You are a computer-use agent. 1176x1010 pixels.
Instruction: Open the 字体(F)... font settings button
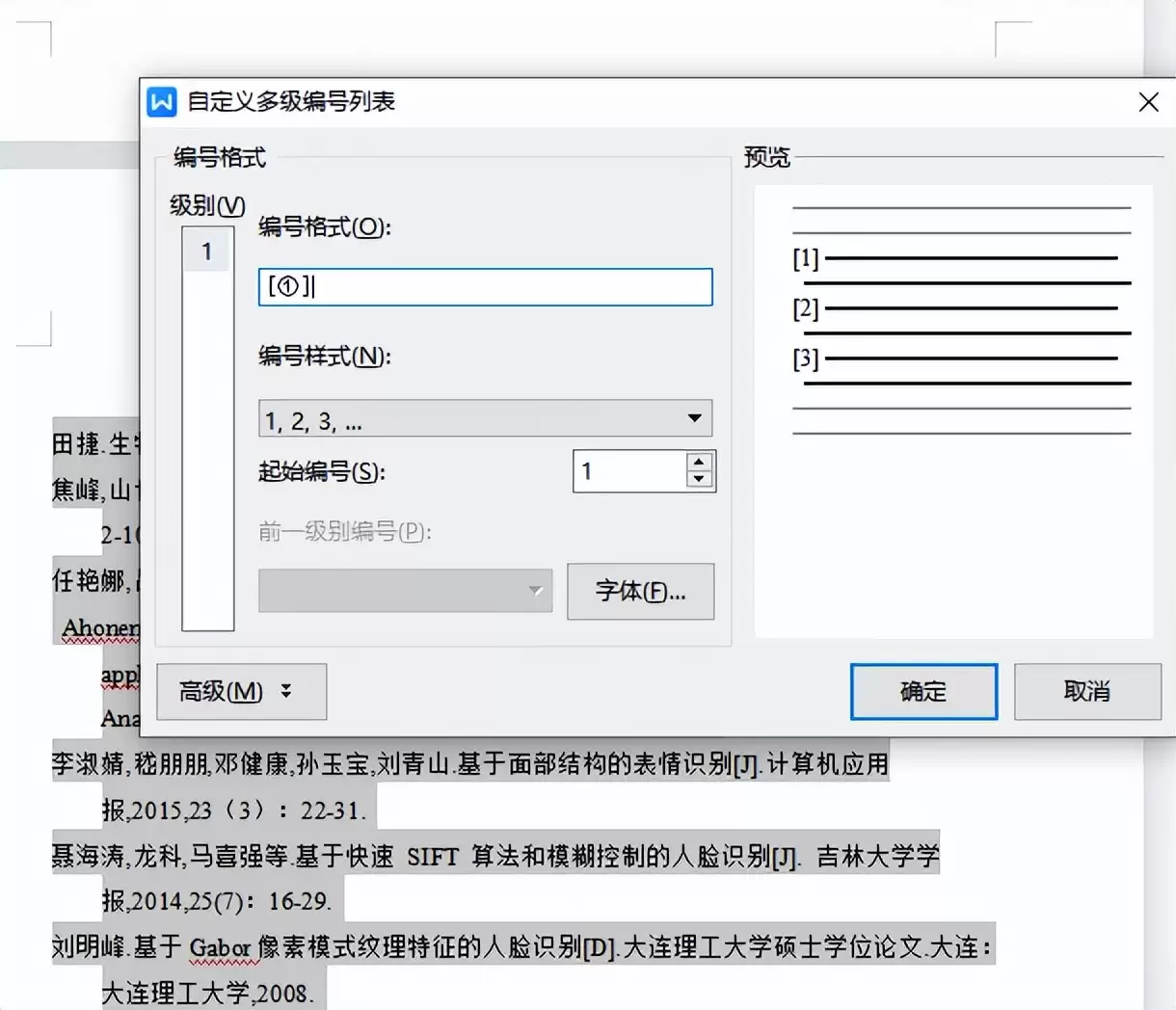(x=640, y=591)
